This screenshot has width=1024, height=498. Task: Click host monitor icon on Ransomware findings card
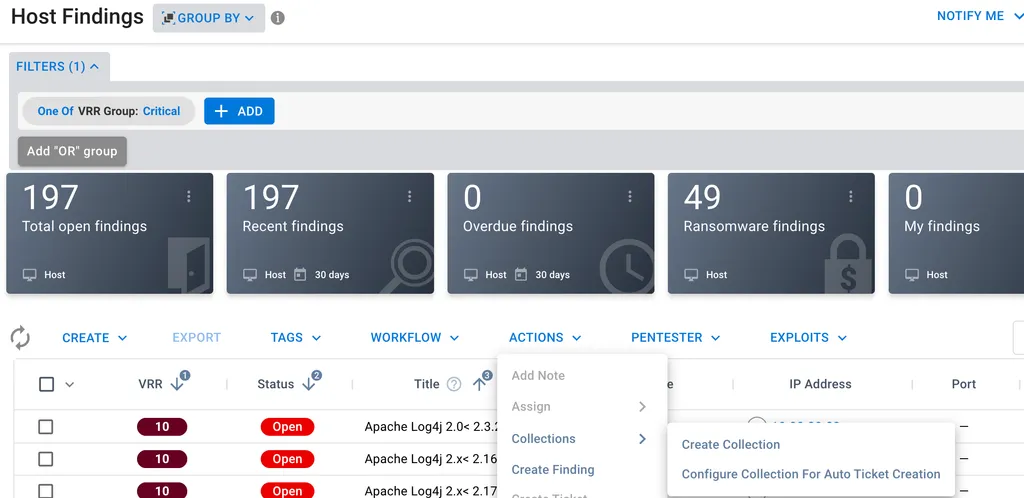[x=692, y=275]
